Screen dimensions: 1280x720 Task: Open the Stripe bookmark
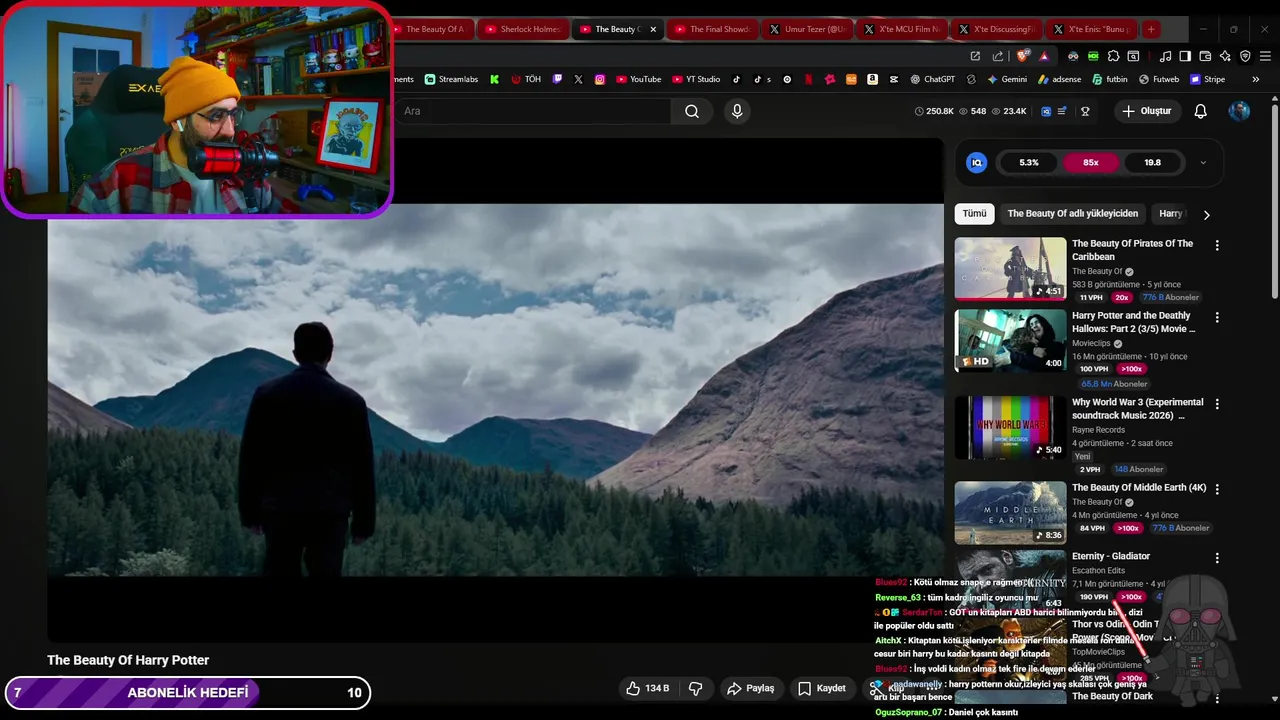click(x=1207, y=79)
